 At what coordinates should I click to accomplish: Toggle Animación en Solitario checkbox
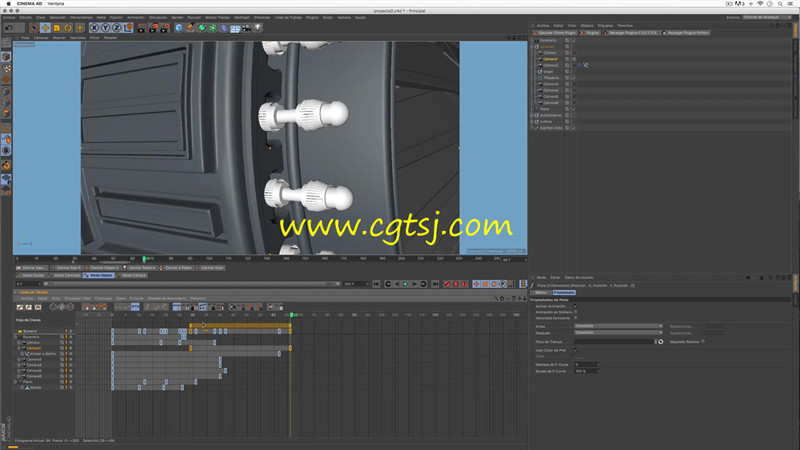point(576,312)
